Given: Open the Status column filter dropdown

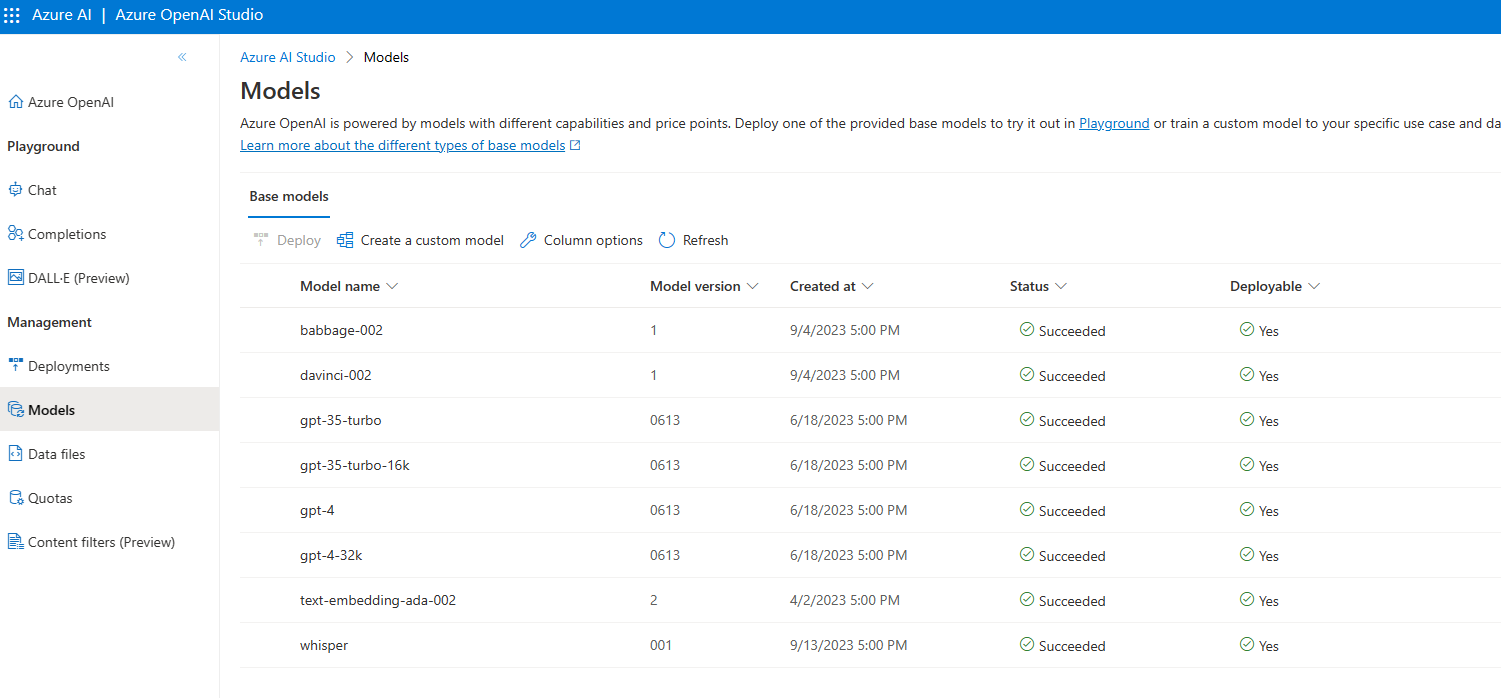Looking at the screenshot, I should pos(1060,286).
